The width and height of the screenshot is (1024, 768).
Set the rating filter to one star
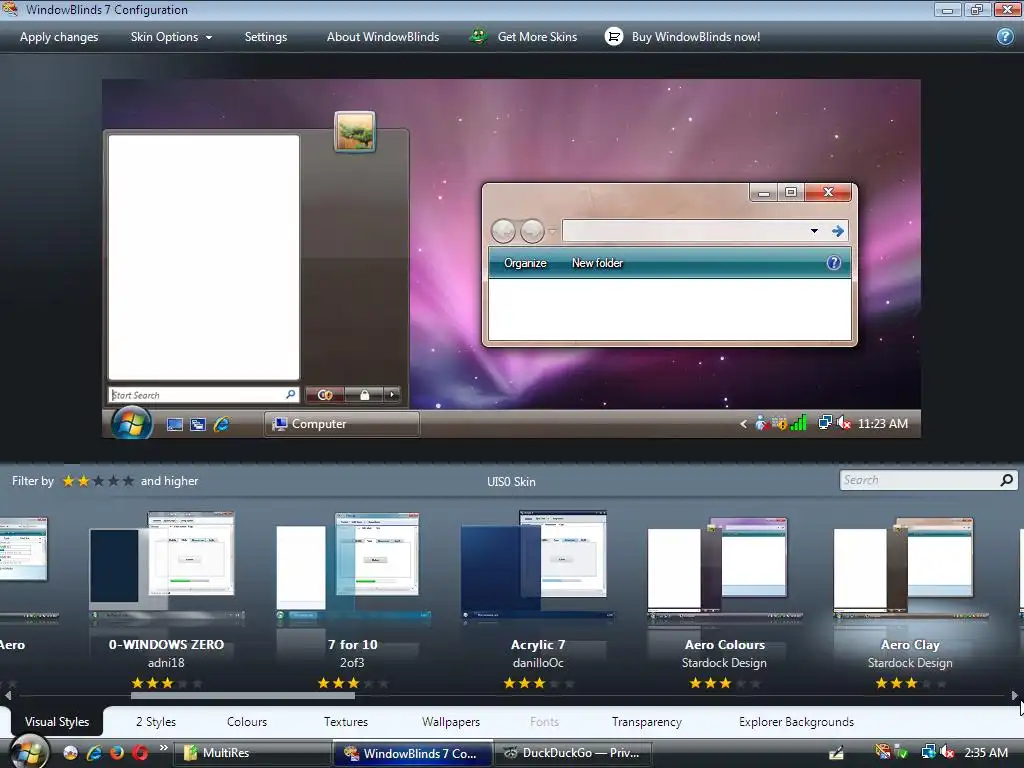[69, 481]
